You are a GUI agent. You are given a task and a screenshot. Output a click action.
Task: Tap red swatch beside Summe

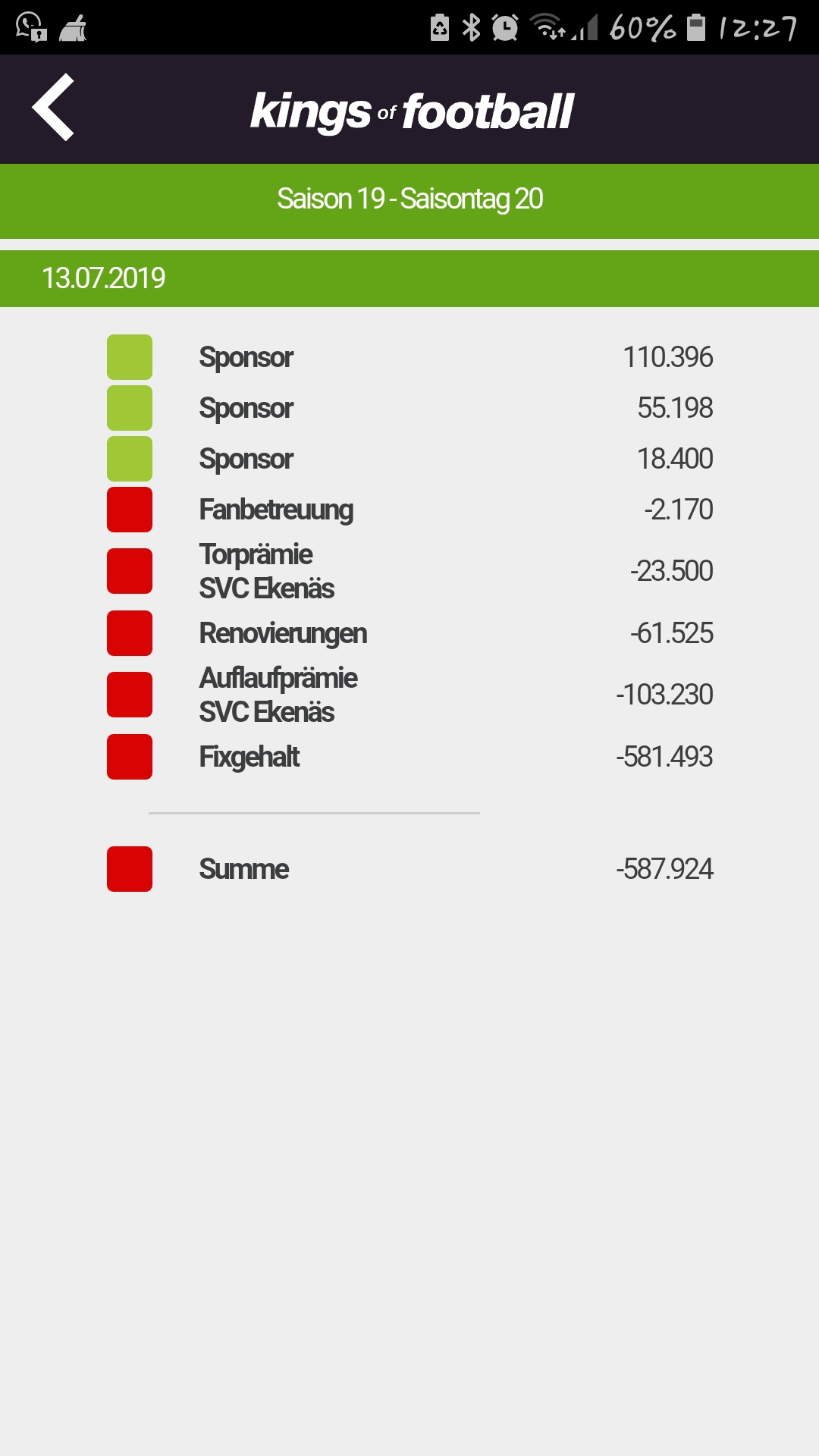[x=130, y=869]
